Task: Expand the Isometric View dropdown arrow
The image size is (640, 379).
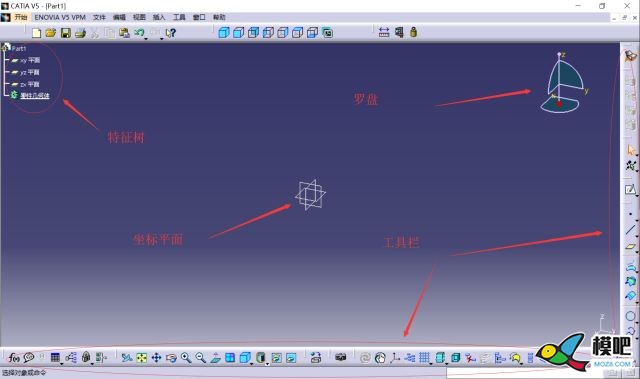Action: (x=251, y=363)
